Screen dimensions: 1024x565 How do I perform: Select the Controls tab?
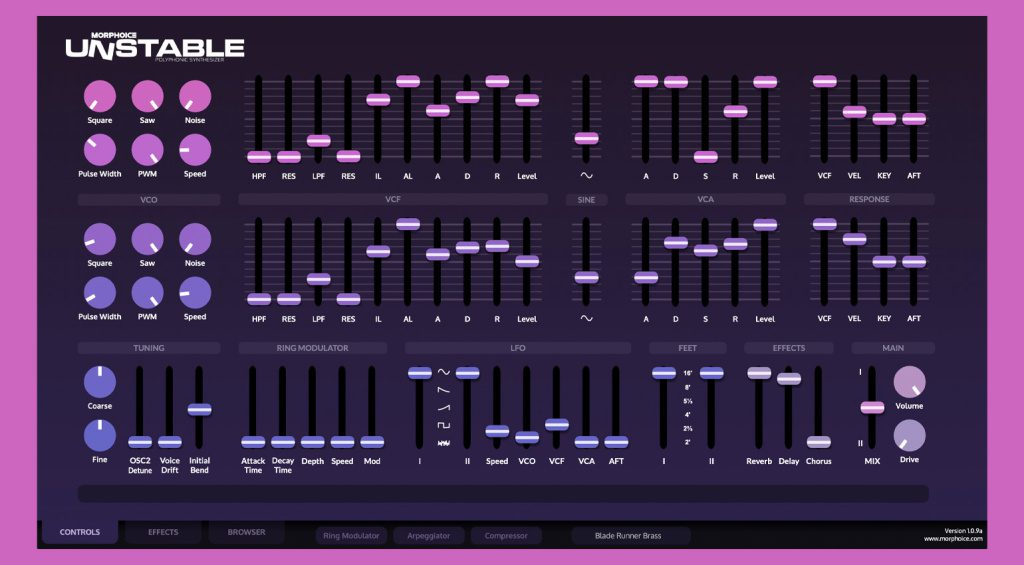[80, 532]
